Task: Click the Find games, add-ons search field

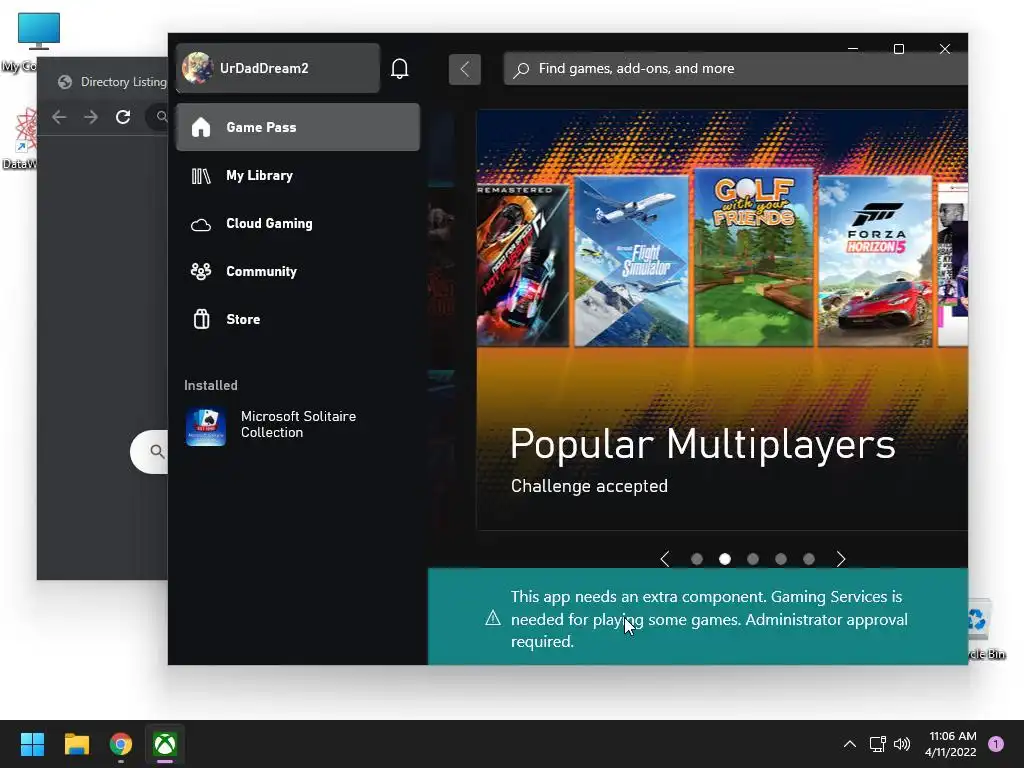Action: [735, 69]
